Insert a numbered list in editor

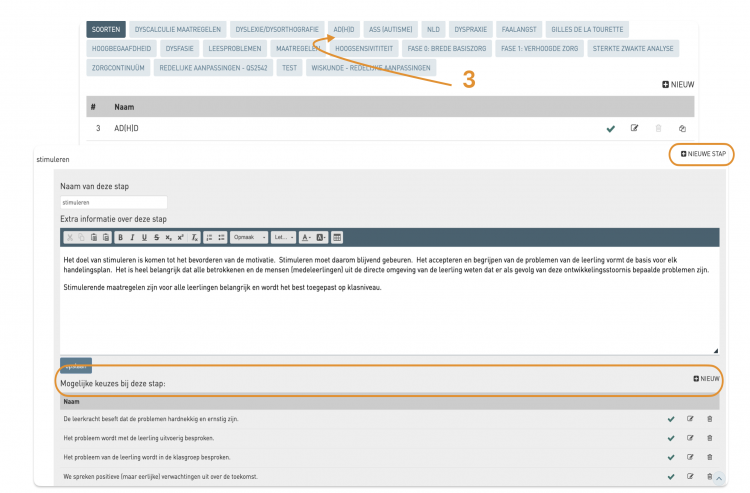pyautogui.click(x=208, y=237)
